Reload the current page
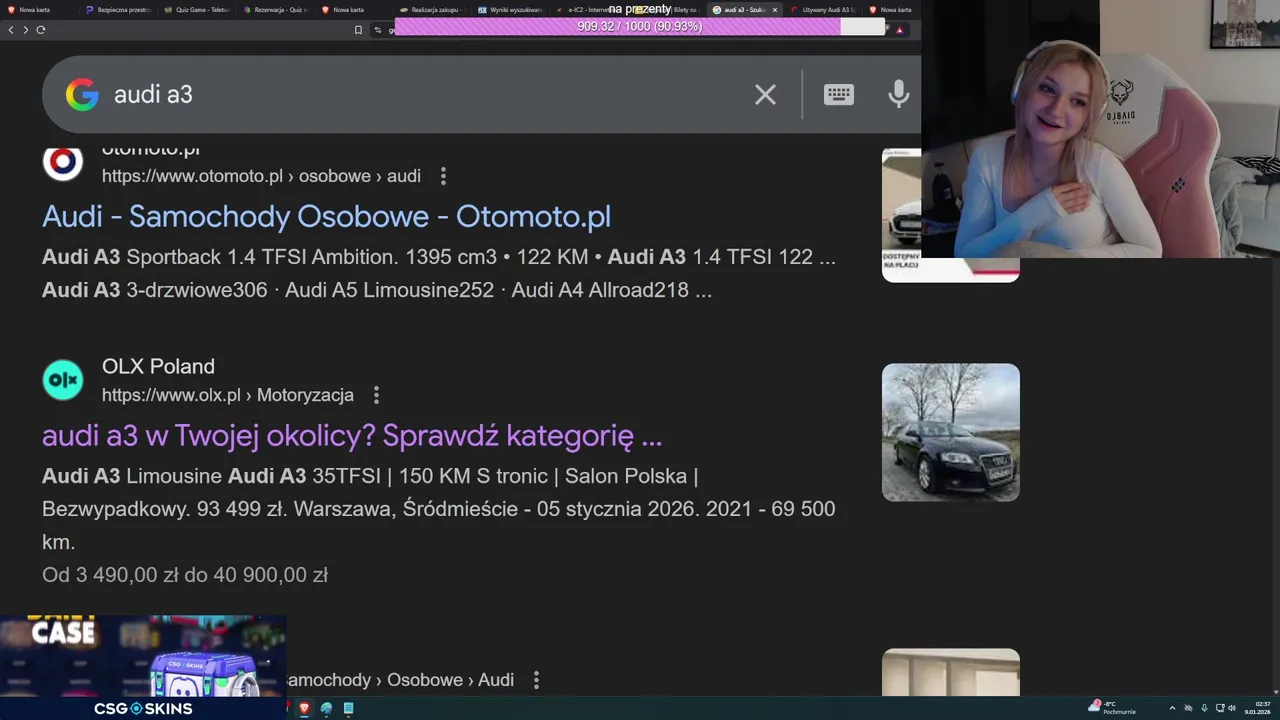This screenshot has height=720, width=1280. coord(41,30)
